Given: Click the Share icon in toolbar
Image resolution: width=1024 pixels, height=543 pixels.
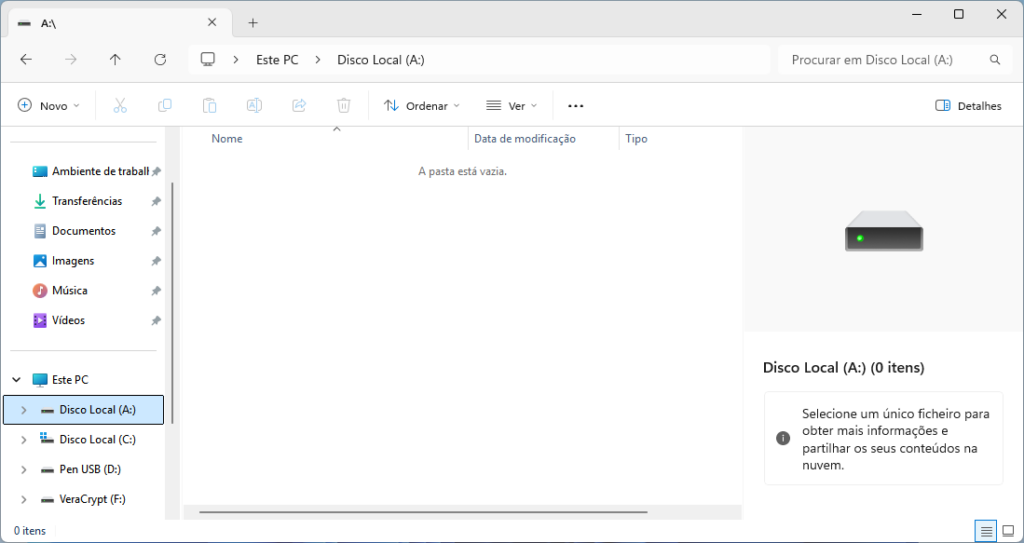Looking at the screenshot, I should [298, 105].
